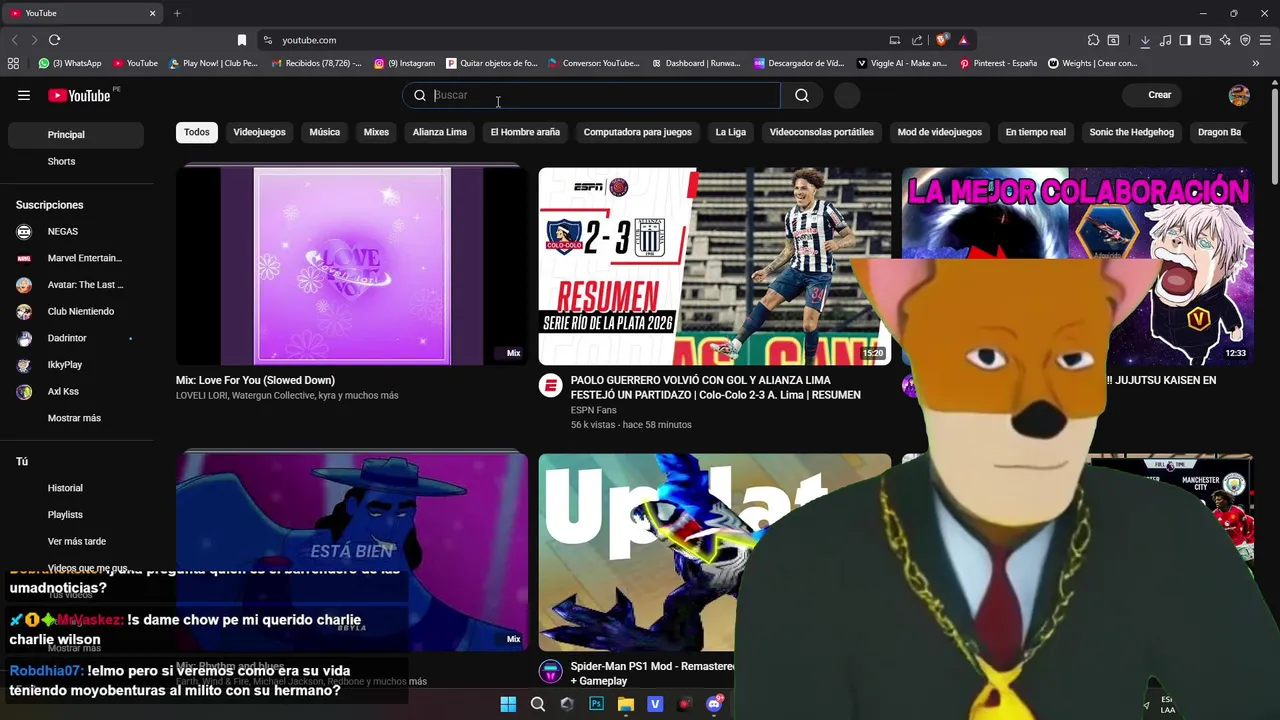This screenshot has height=720, width=1280.
Task: Click the VPN shield icon
Action: pos(1245,40)
